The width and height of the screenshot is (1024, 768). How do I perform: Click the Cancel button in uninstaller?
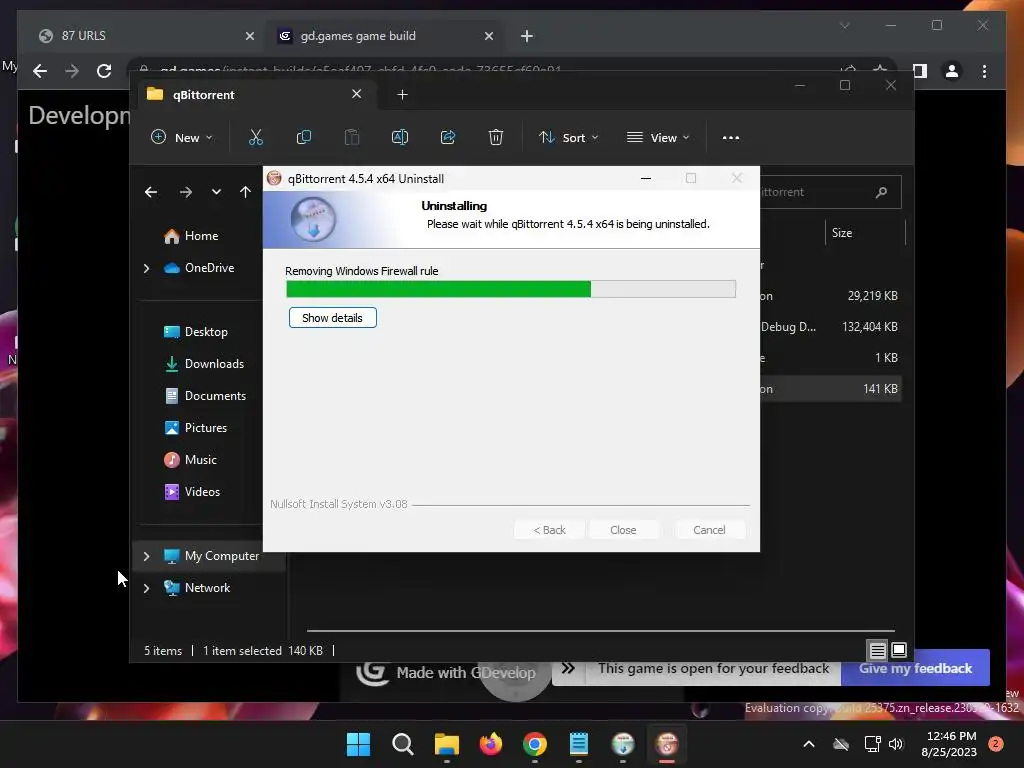tap(709, 530)
